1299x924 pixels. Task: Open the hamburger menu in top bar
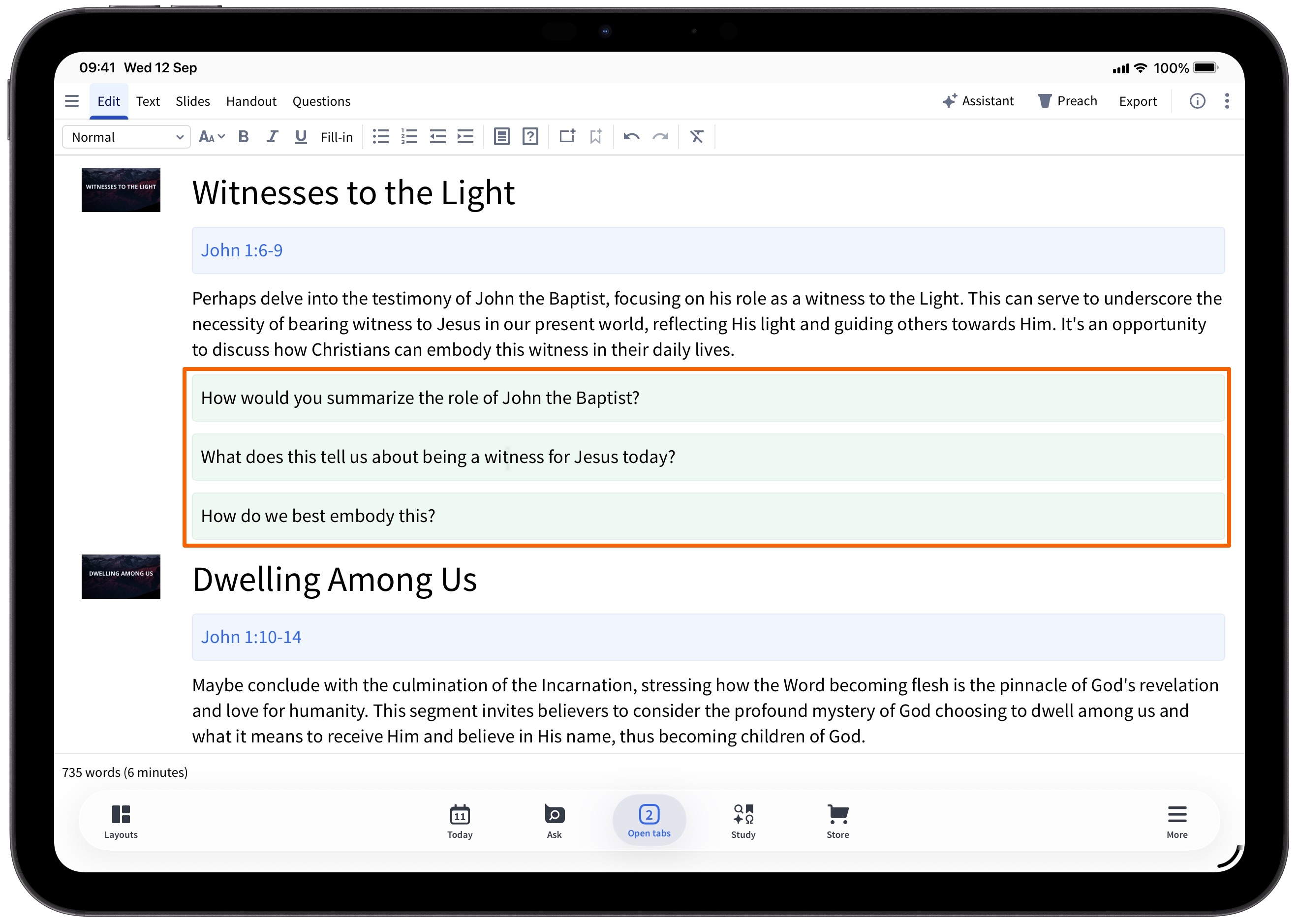point(72,101)
